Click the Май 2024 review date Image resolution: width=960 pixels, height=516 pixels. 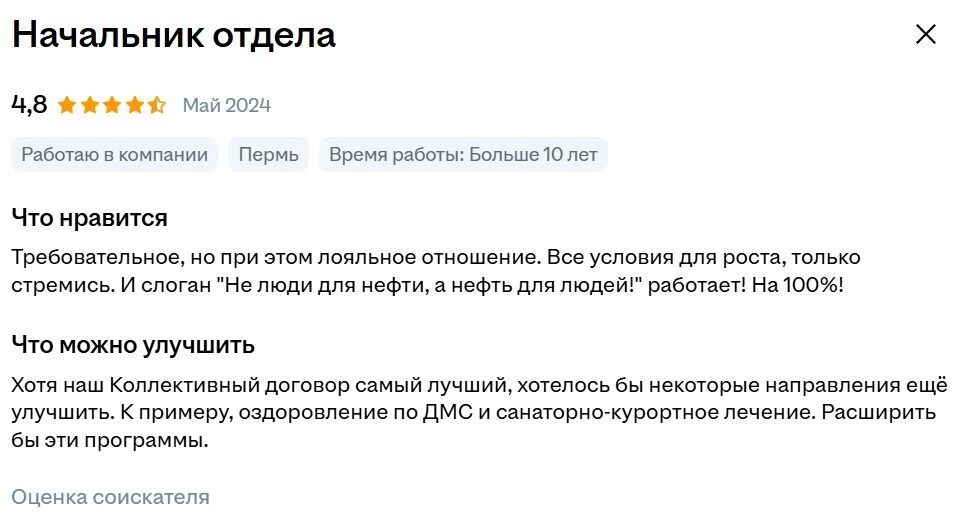(226, 105)
